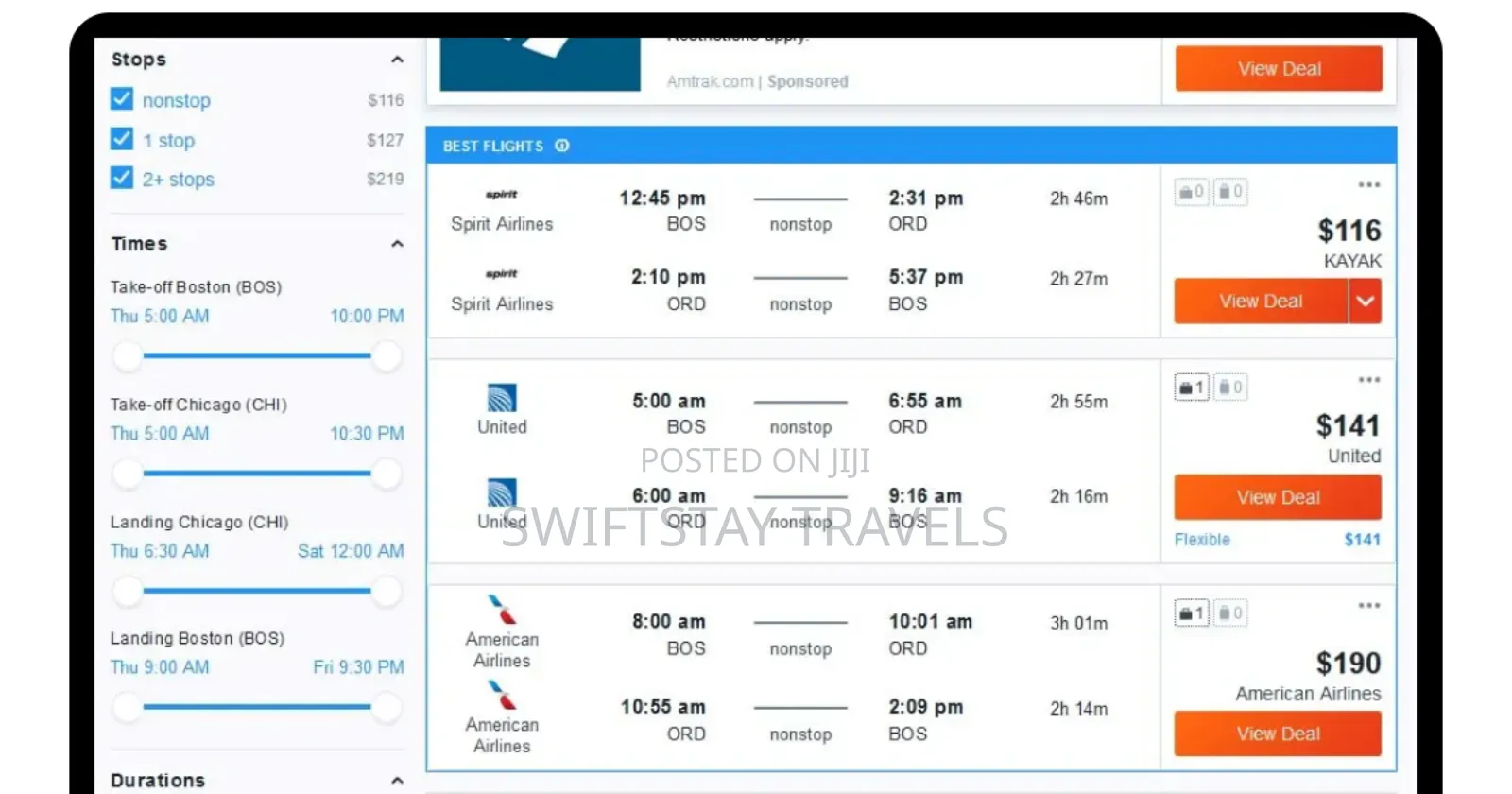The height and width of the screenshot is (794, 1512).
Task: Uncheck the 1 stop filter checkbox
Action: click(x=122, y=139)
